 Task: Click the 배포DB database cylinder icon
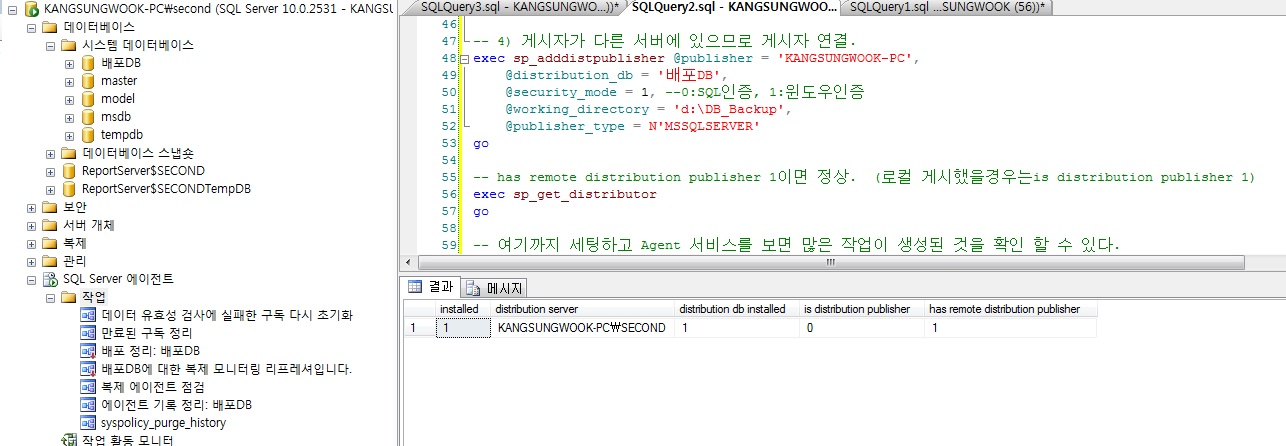(88, 63)
